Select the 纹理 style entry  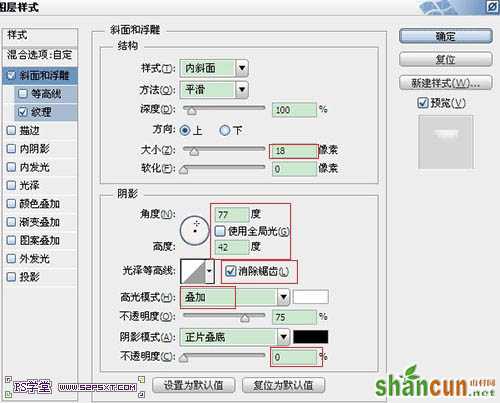click(41, 112)
